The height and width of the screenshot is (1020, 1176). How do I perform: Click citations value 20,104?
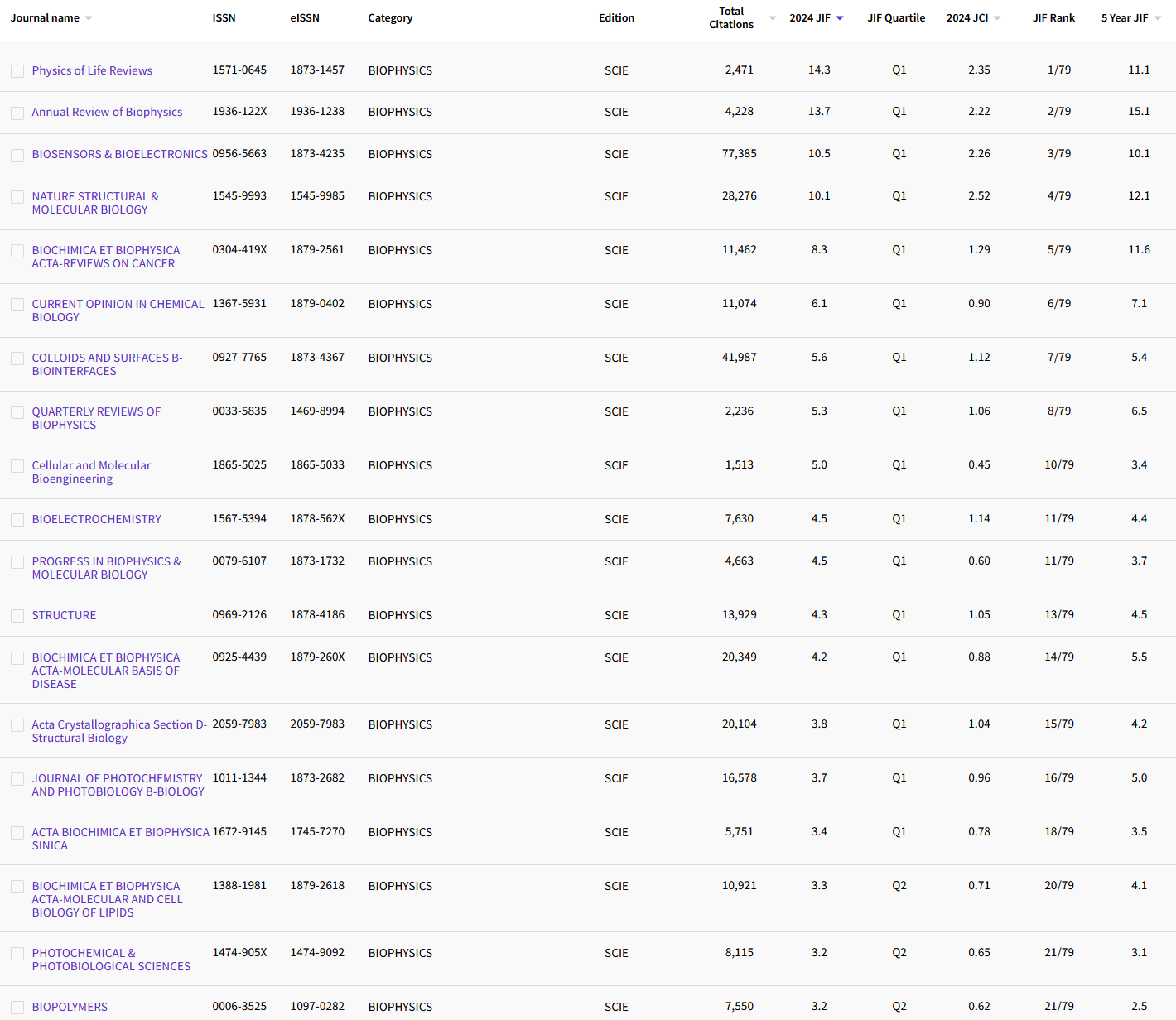(740, 724)
